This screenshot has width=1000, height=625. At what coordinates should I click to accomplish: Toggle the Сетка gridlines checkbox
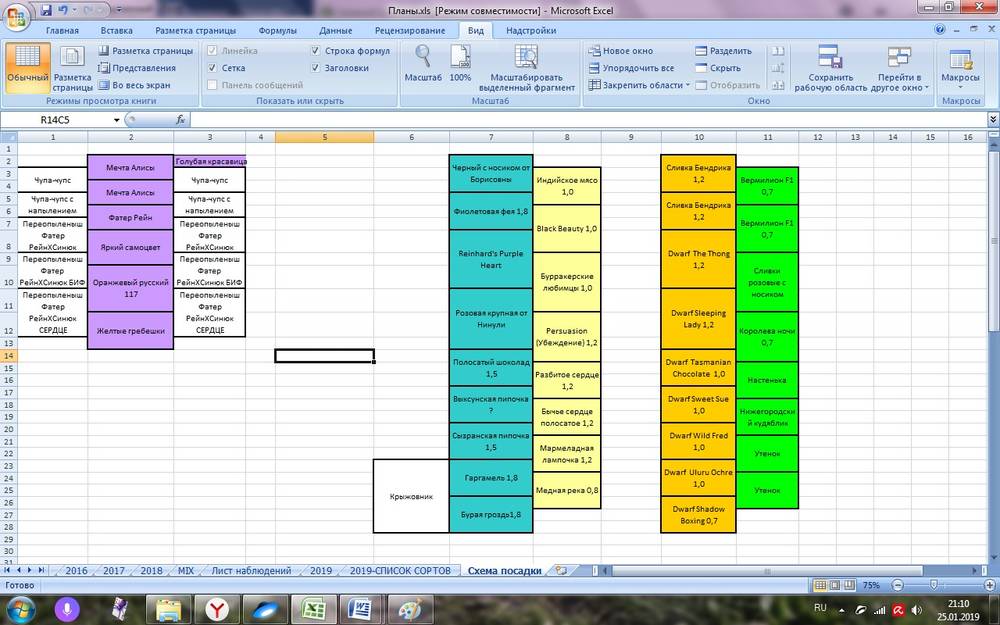click(x=212, y=68)
